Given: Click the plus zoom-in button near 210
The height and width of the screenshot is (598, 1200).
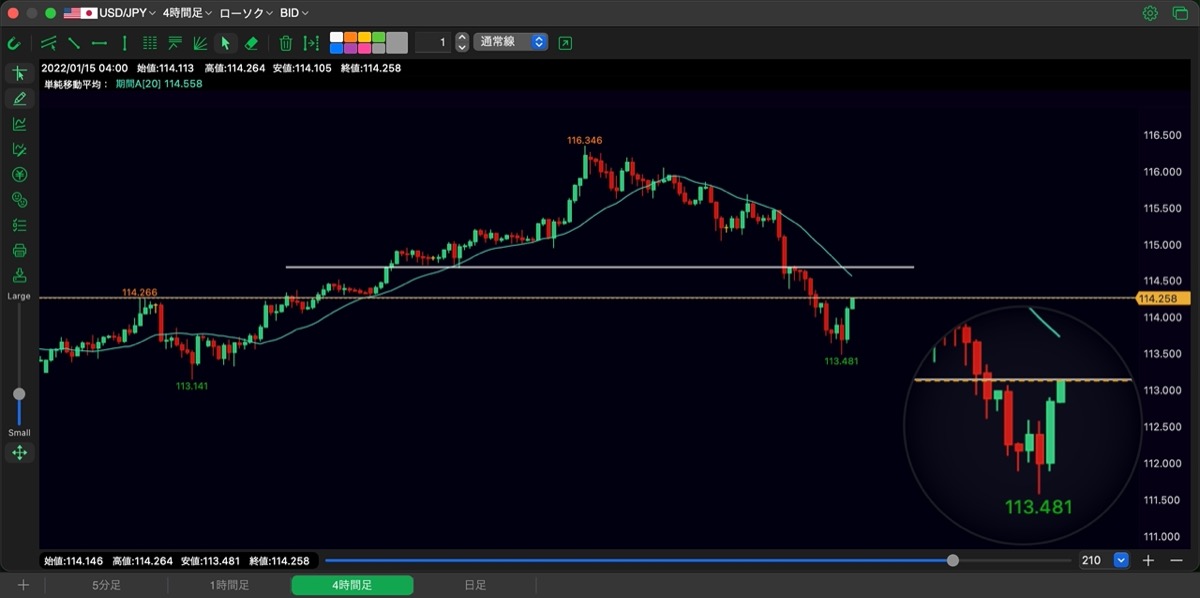Looking at the screenshot, I should pos(1149,561).
